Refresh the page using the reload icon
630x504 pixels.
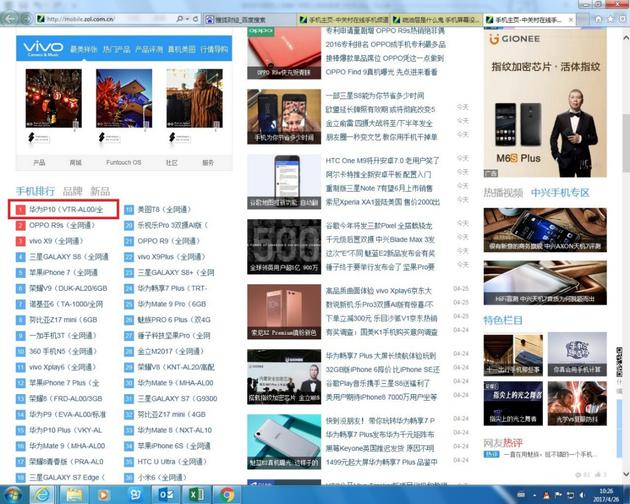point(196,19)
